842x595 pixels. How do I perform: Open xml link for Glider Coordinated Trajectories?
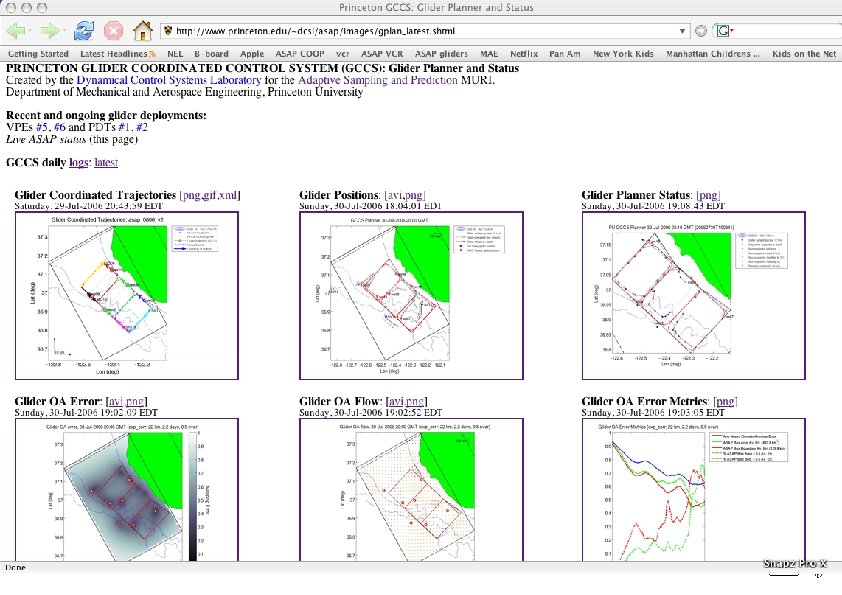pyautogui.click(x=228, y=195)
